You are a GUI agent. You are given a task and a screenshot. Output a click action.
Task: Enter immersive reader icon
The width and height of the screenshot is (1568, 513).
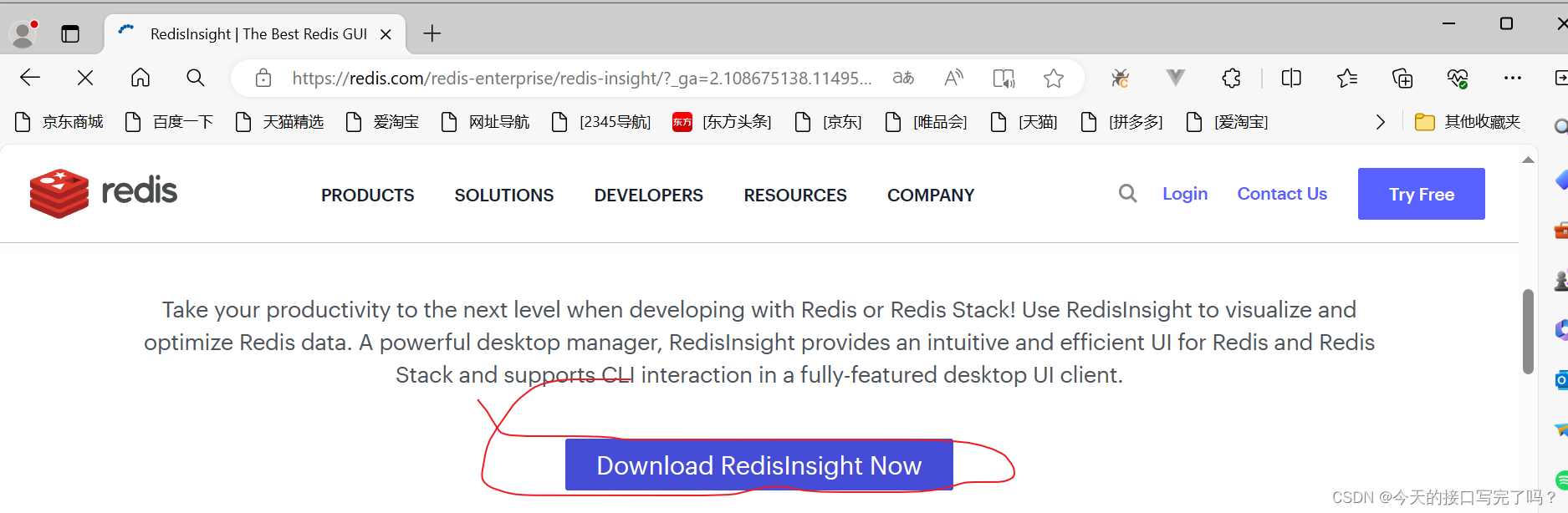[1004, 78]
